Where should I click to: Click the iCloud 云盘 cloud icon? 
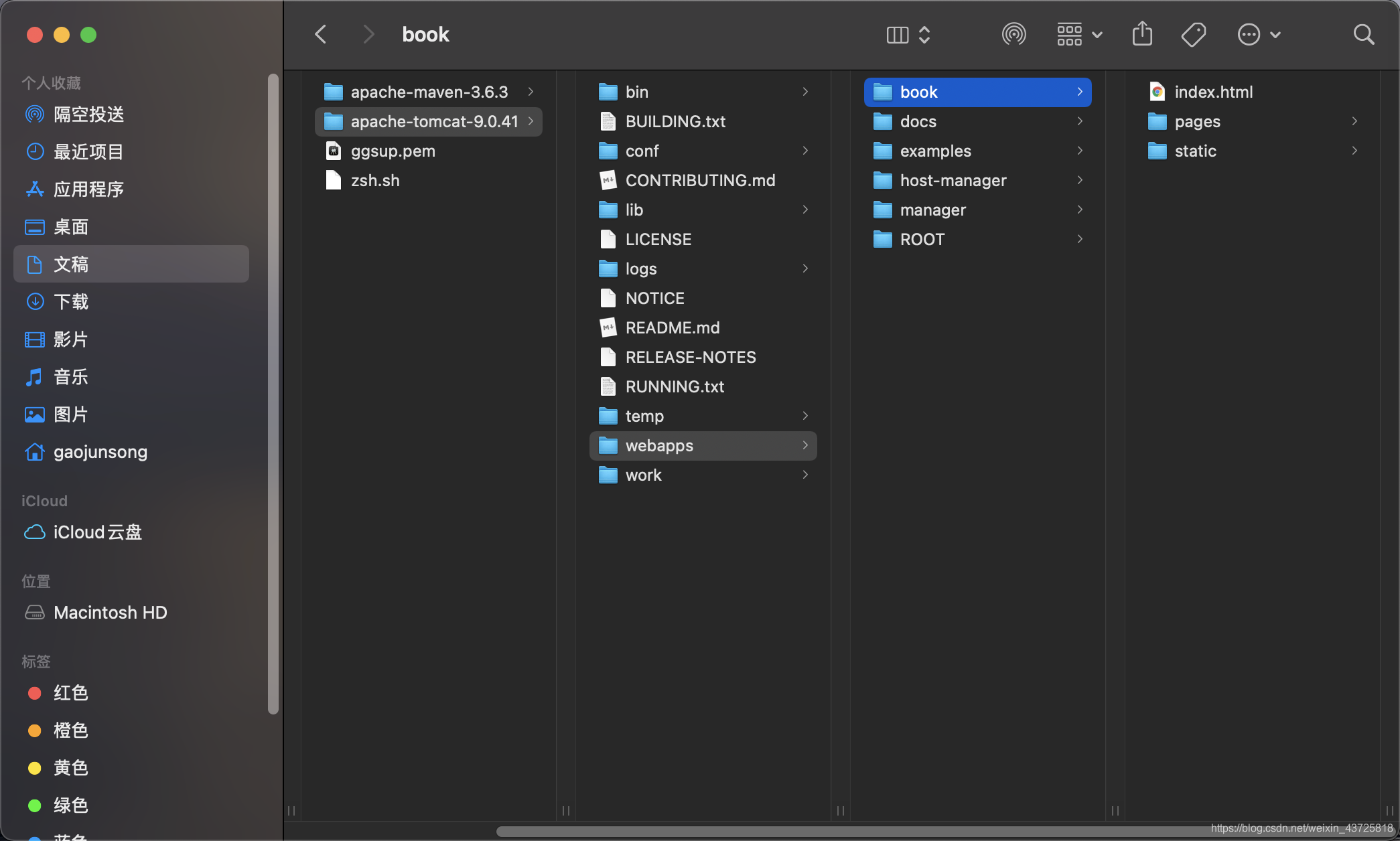click(35, 532)
